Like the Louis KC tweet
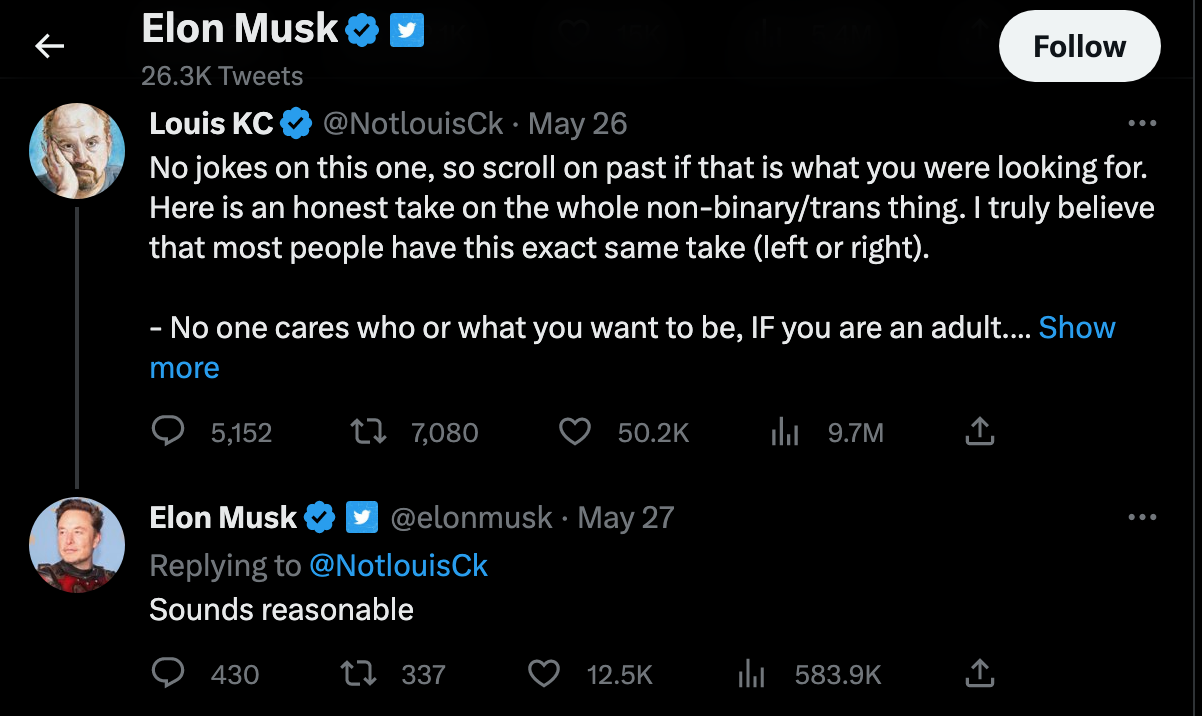 point(573,431)
